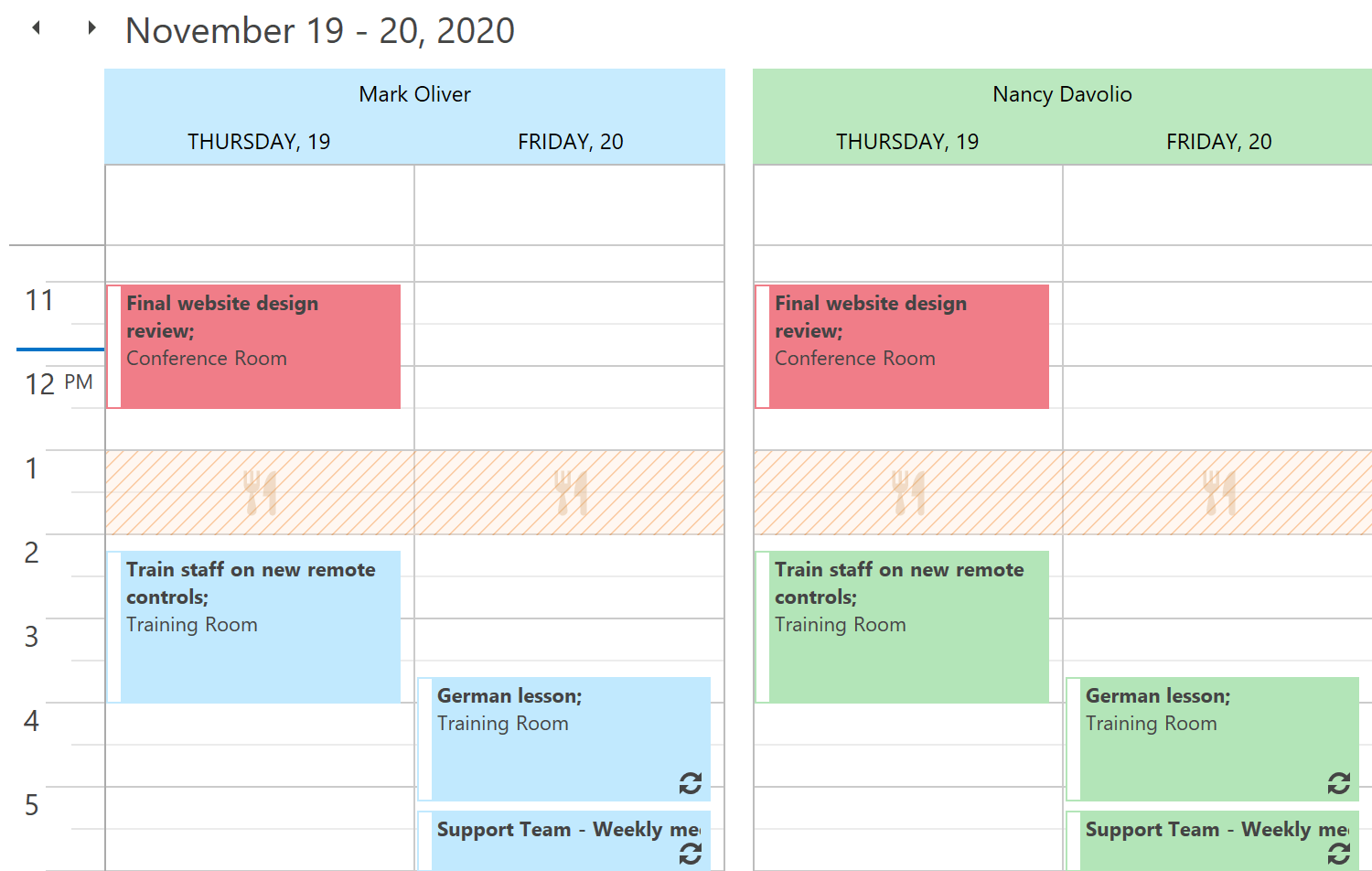
Task: Open the November 19 - 20, 2020 date picker
Action: (x=320, y=31)
